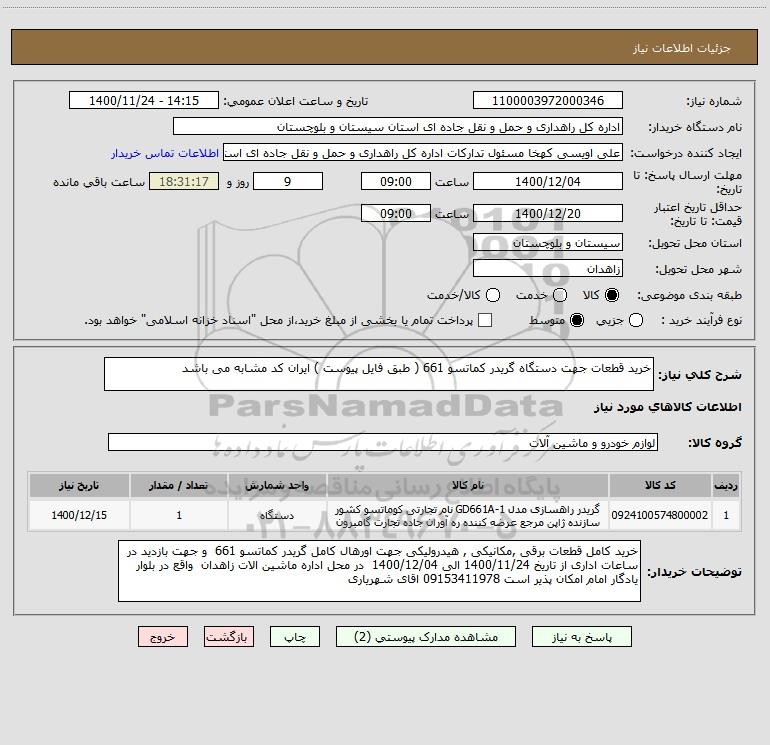Open مشاهده مدارک پیوستی (2) button
Screen dimensions: 770x745
[426, 637]
